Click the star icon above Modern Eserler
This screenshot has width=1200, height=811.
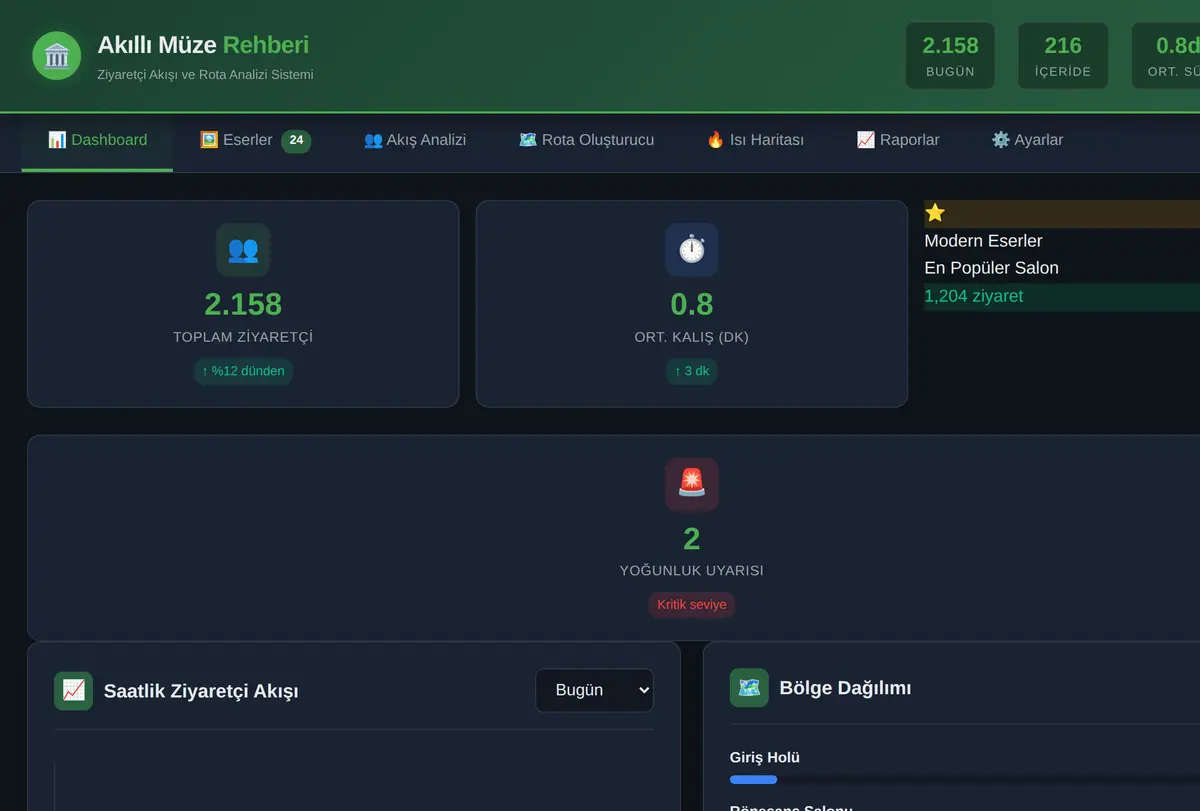935,213
